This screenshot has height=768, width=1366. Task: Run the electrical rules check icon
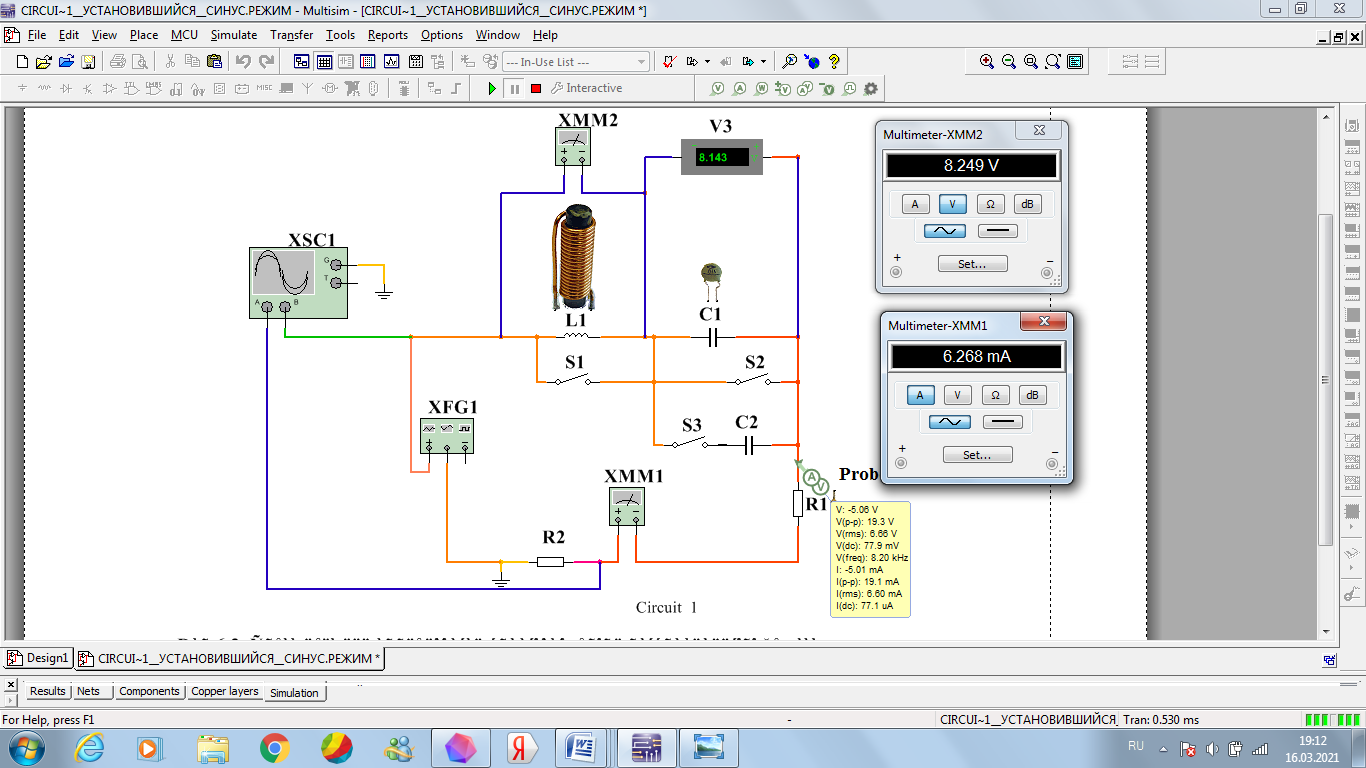click(x=669, y=62)
